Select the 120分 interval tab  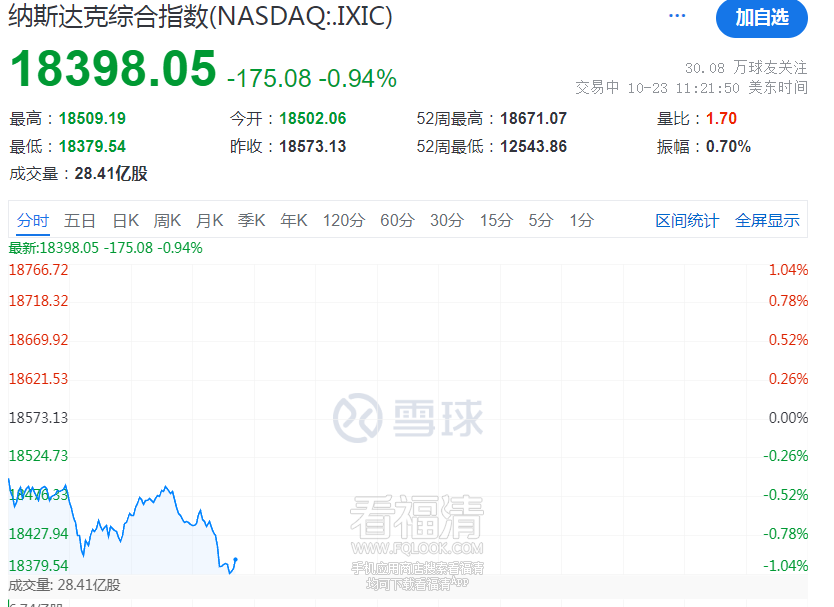(343, 221)
